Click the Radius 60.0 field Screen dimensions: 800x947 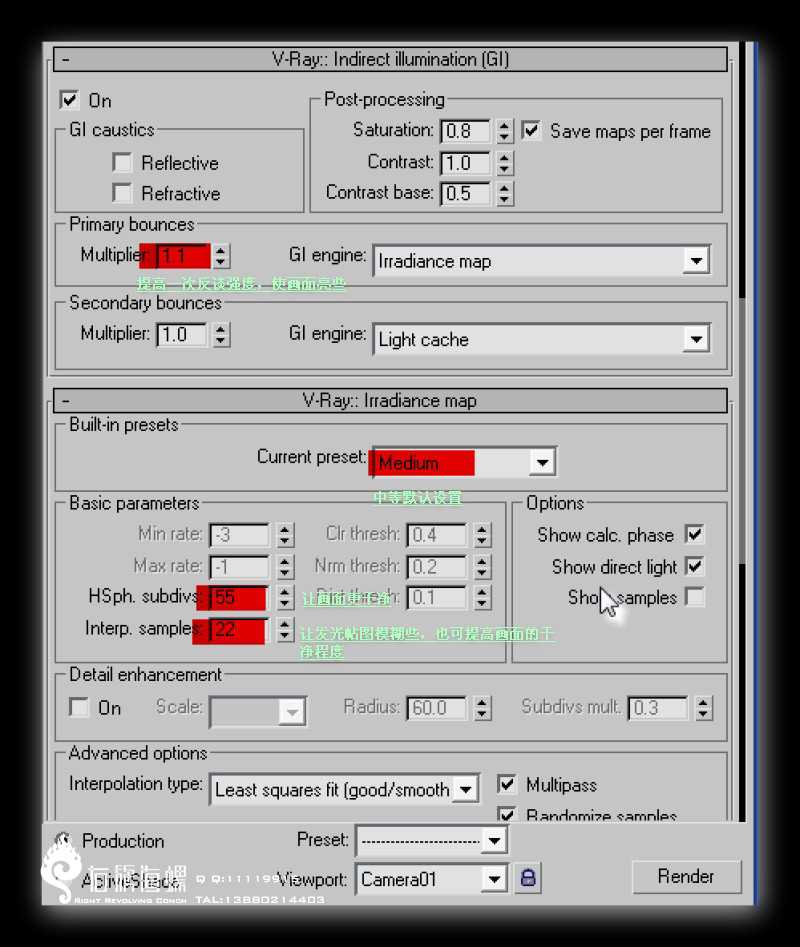(x=437, y=707)
